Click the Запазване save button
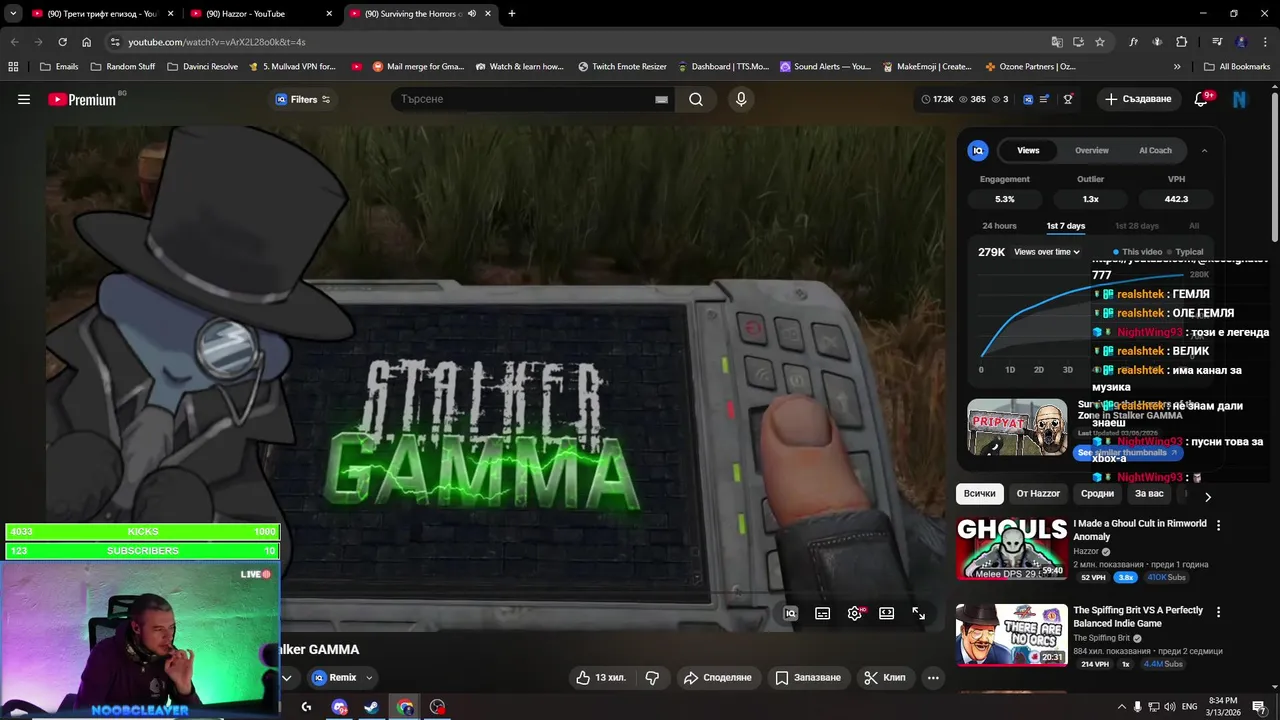This screenshot has height=720, width=1280. coord(808,677)
